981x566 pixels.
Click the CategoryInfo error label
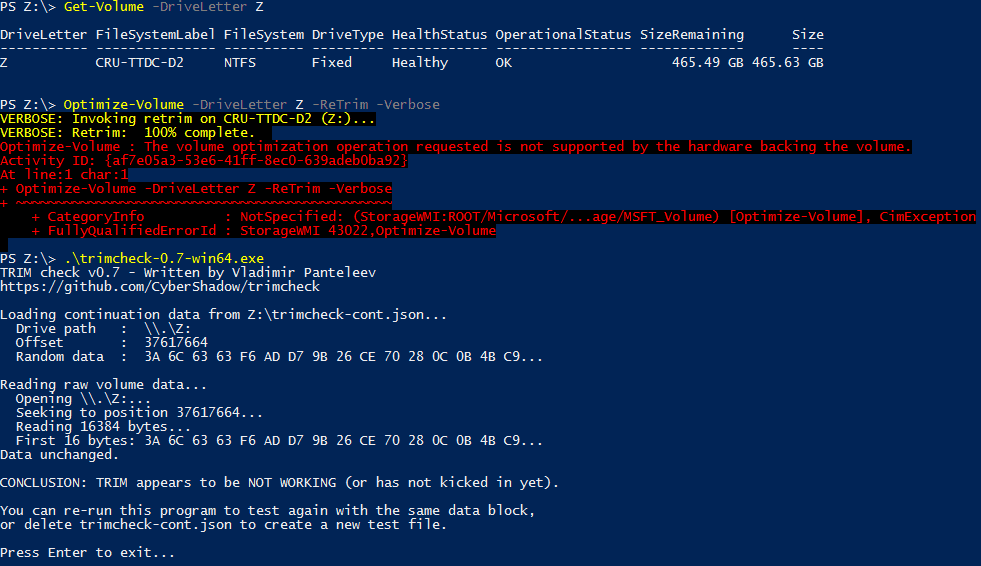coord(95,216)
